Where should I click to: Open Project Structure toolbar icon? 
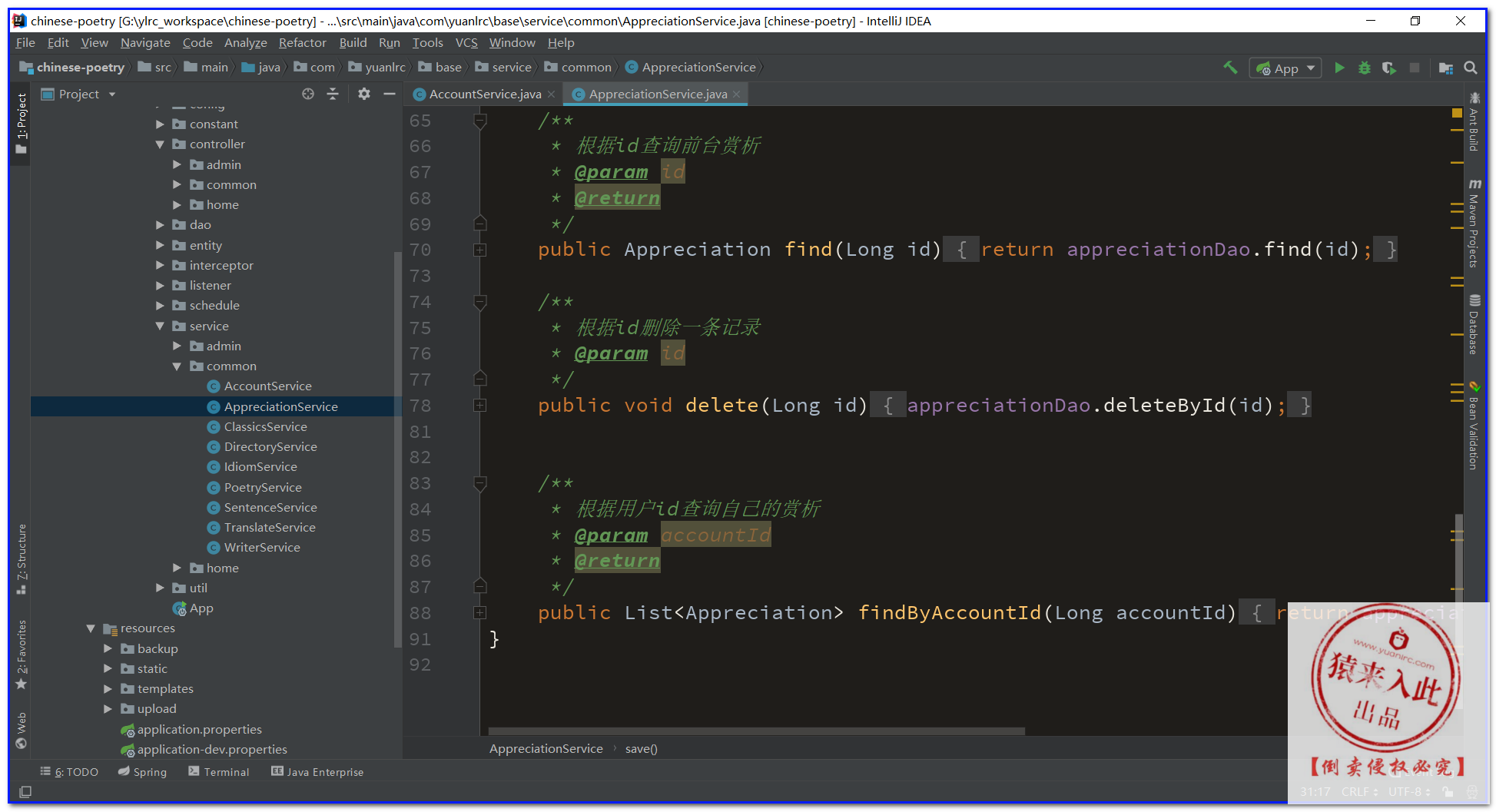(x=1445, y=68)
